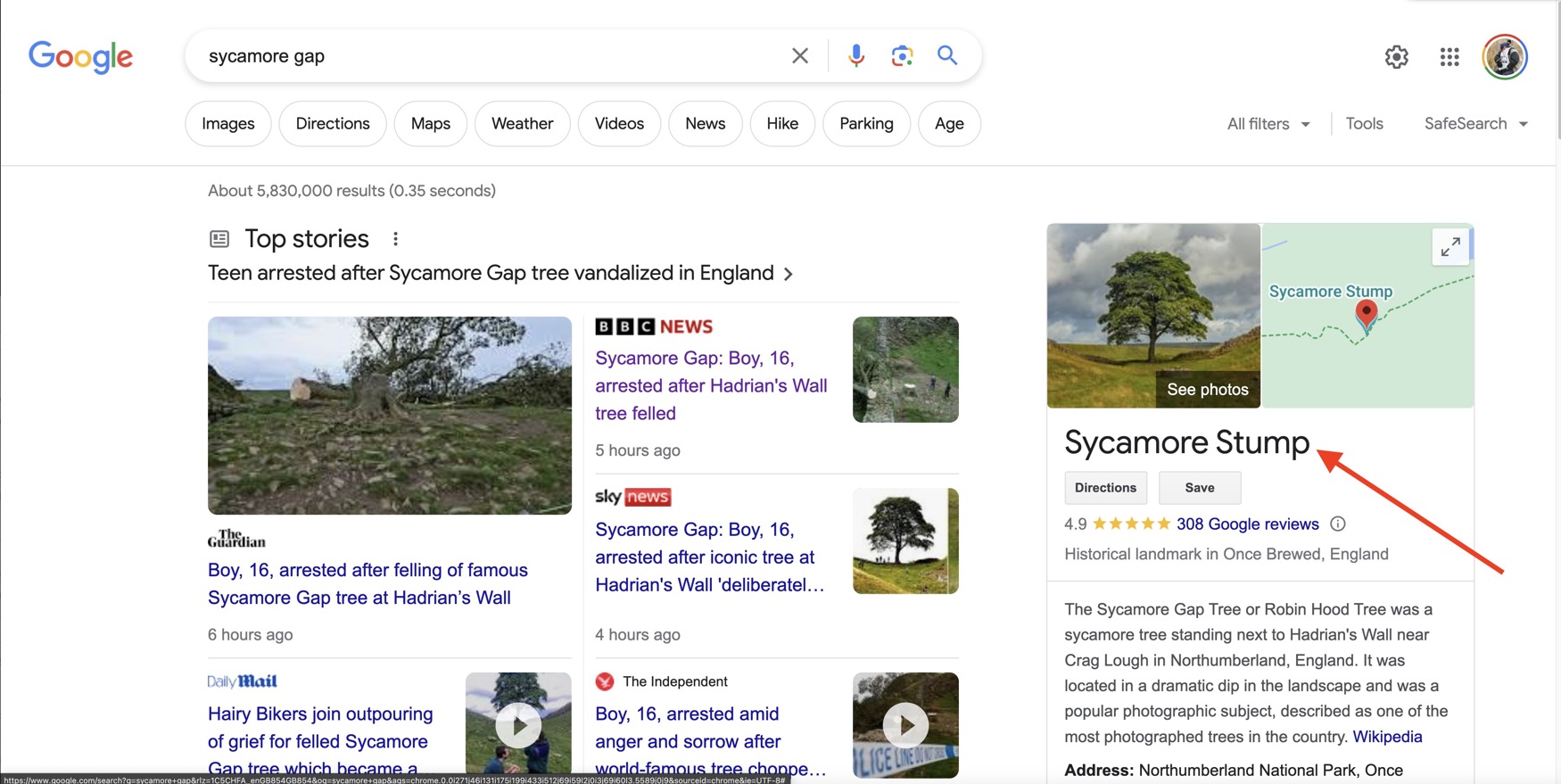Open BBC News Sycamore Gap headline
1561x784 pixels.
(711, 385)
